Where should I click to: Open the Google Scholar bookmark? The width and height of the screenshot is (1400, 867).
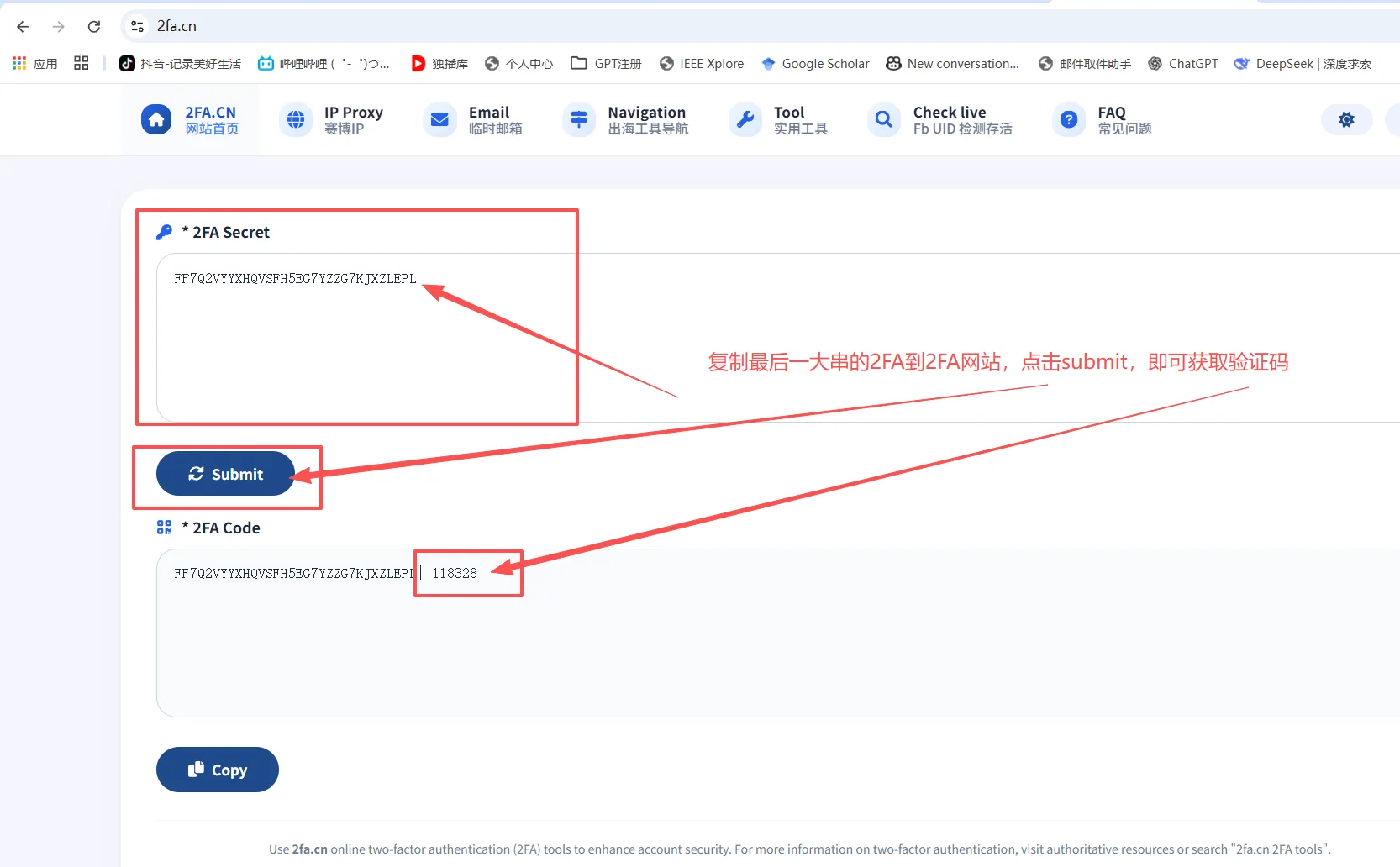[815, 63]
